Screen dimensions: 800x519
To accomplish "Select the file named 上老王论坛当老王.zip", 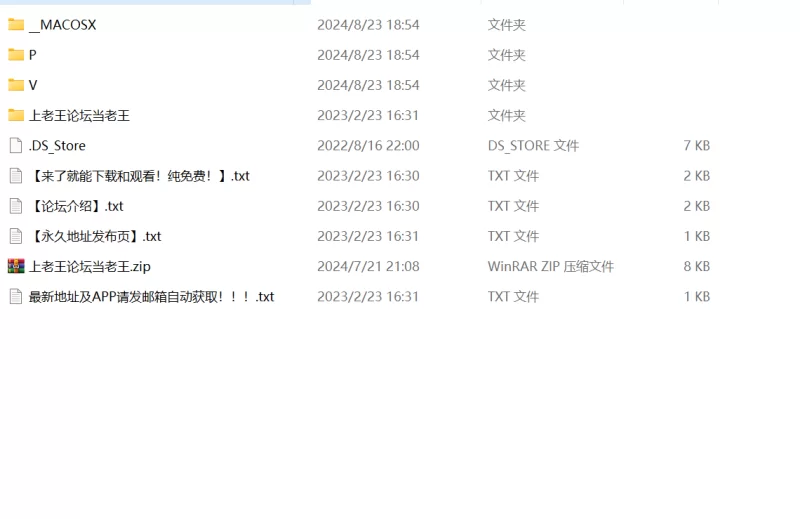I will [90, 266].
